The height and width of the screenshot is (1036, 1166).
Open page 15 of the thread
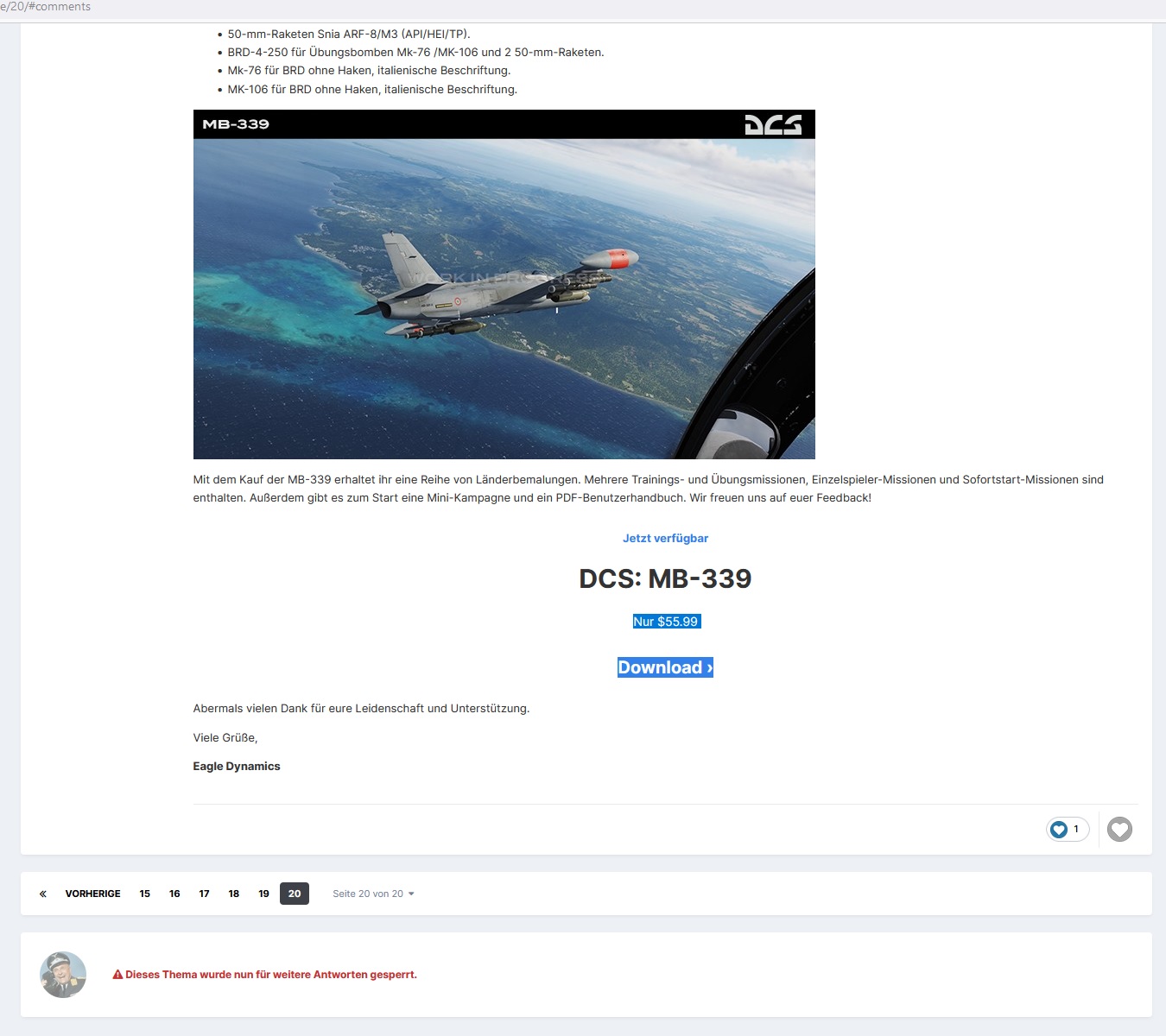point(145,894)
